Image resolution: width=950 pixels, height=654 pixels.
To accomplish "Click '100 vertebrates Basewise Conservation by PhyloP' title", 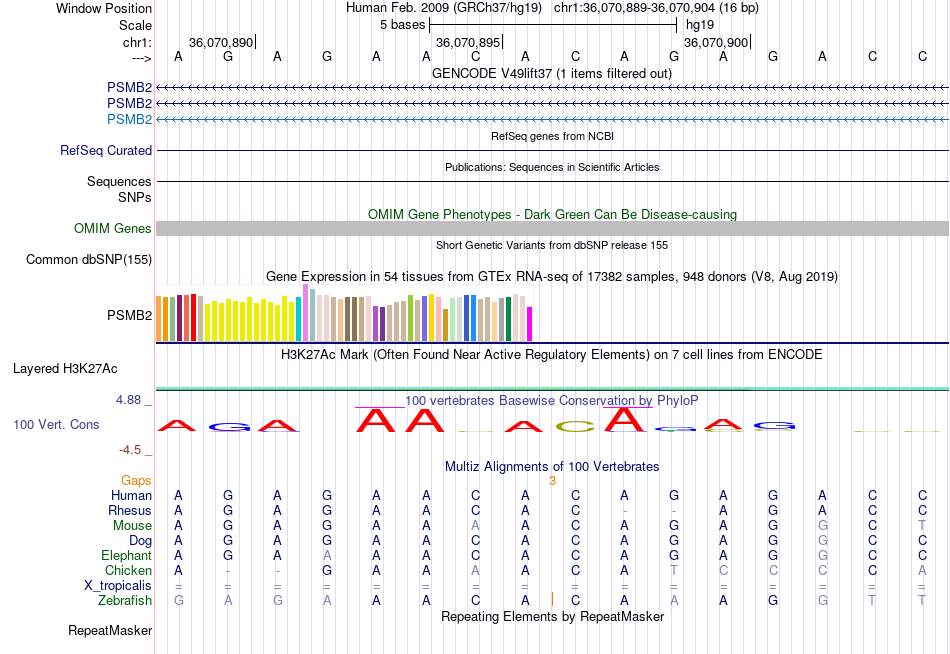I will point(552,401).
